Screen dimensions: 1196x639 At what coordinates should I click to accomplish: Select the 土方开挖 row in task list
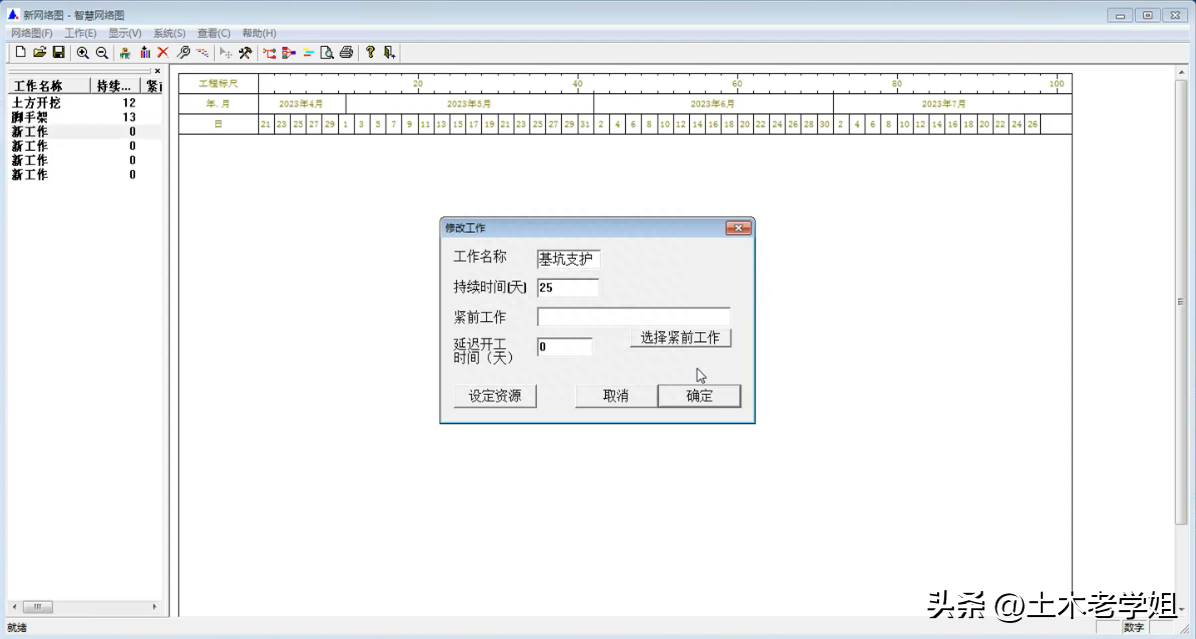[36, 103]
